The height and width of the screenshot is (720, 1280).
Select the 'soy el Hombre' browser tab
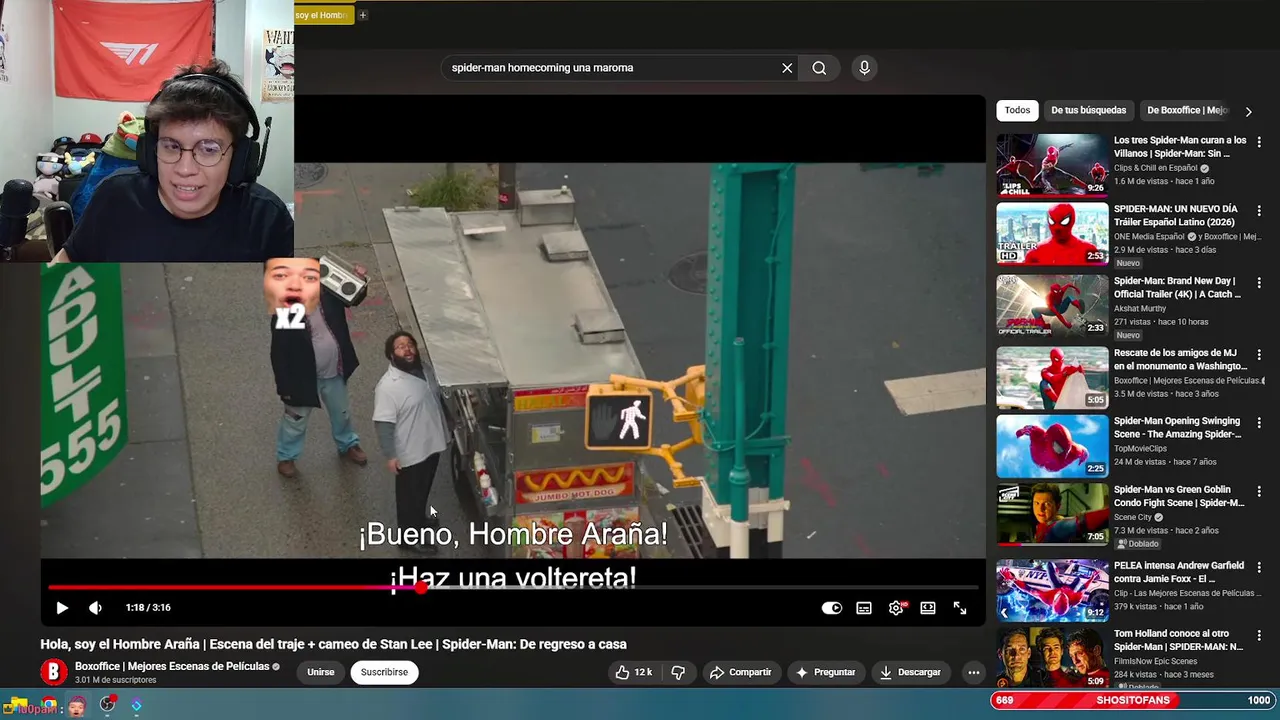click(323, 15)
